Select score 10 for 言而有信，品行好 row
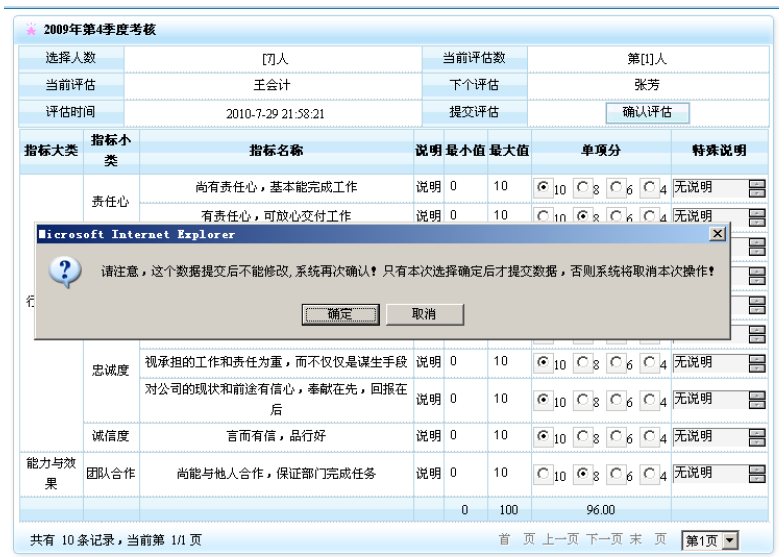Image resolution: width=784 pixels, height=557 pixels. coord(542,436)
